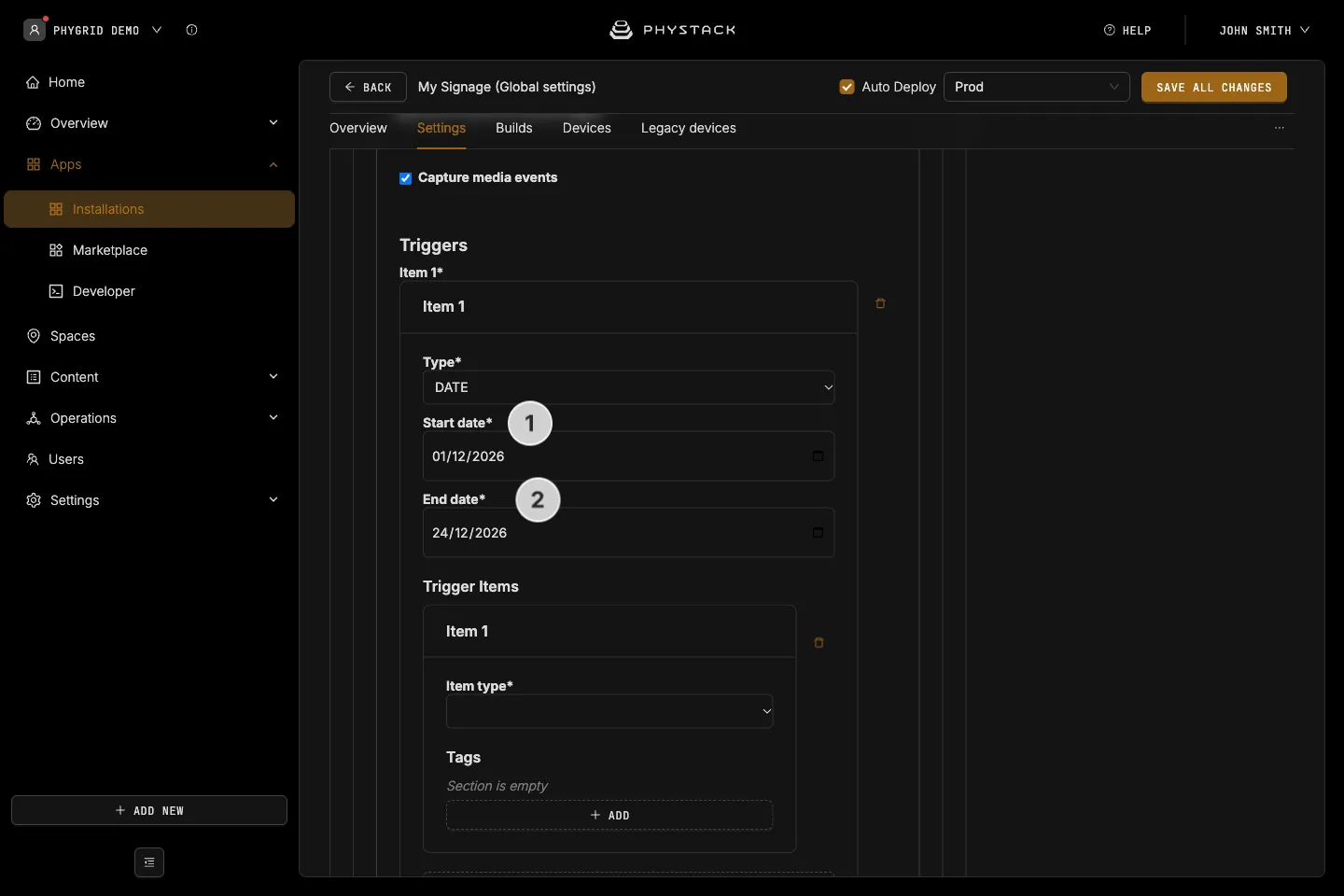The width and height of the screenshot is (1344, 896).
Task: Click Save All Changes button
Action: 1214,87
